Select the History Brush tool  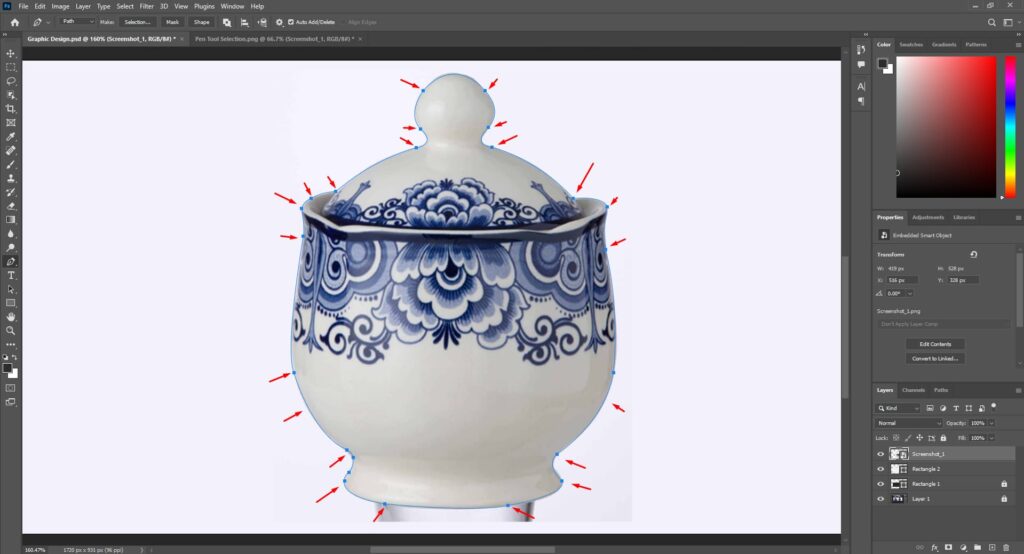(10, 192)
